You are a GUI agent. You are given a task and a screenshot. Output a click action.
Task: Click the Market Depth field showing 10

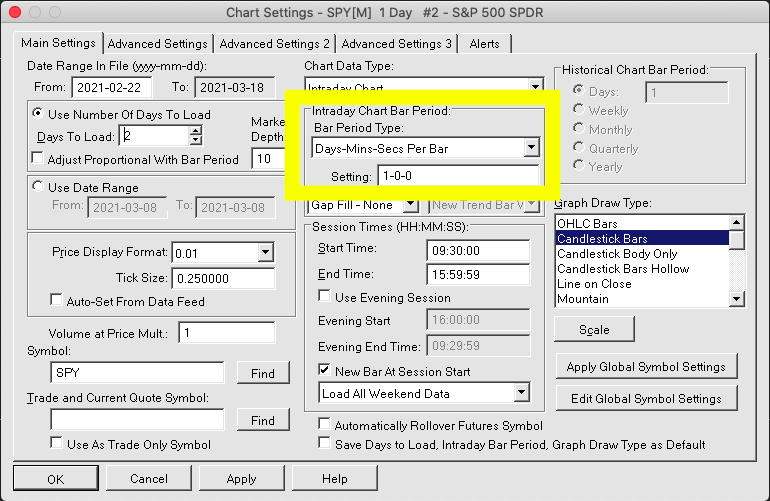[x=269, y=159]
